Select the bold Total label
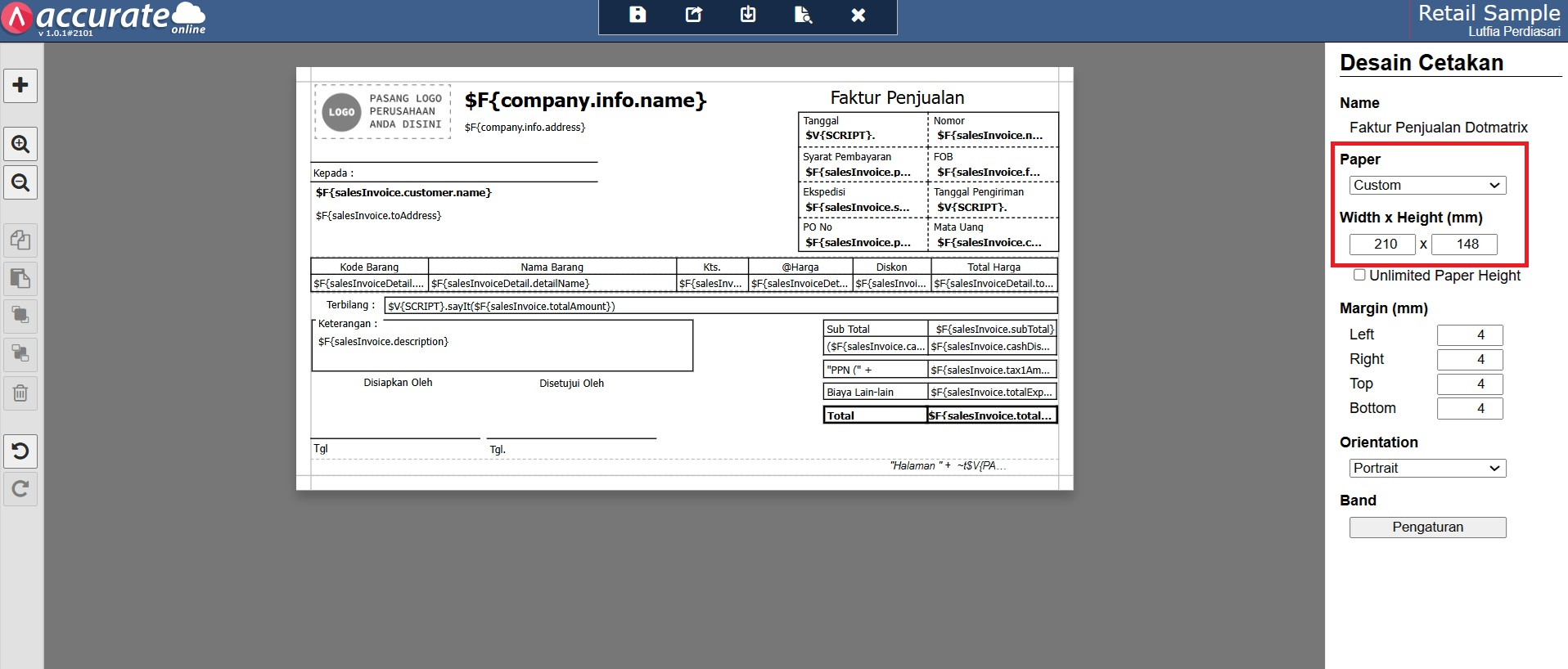This screenshot has width=1568, height=669. (x=875, y=415)
